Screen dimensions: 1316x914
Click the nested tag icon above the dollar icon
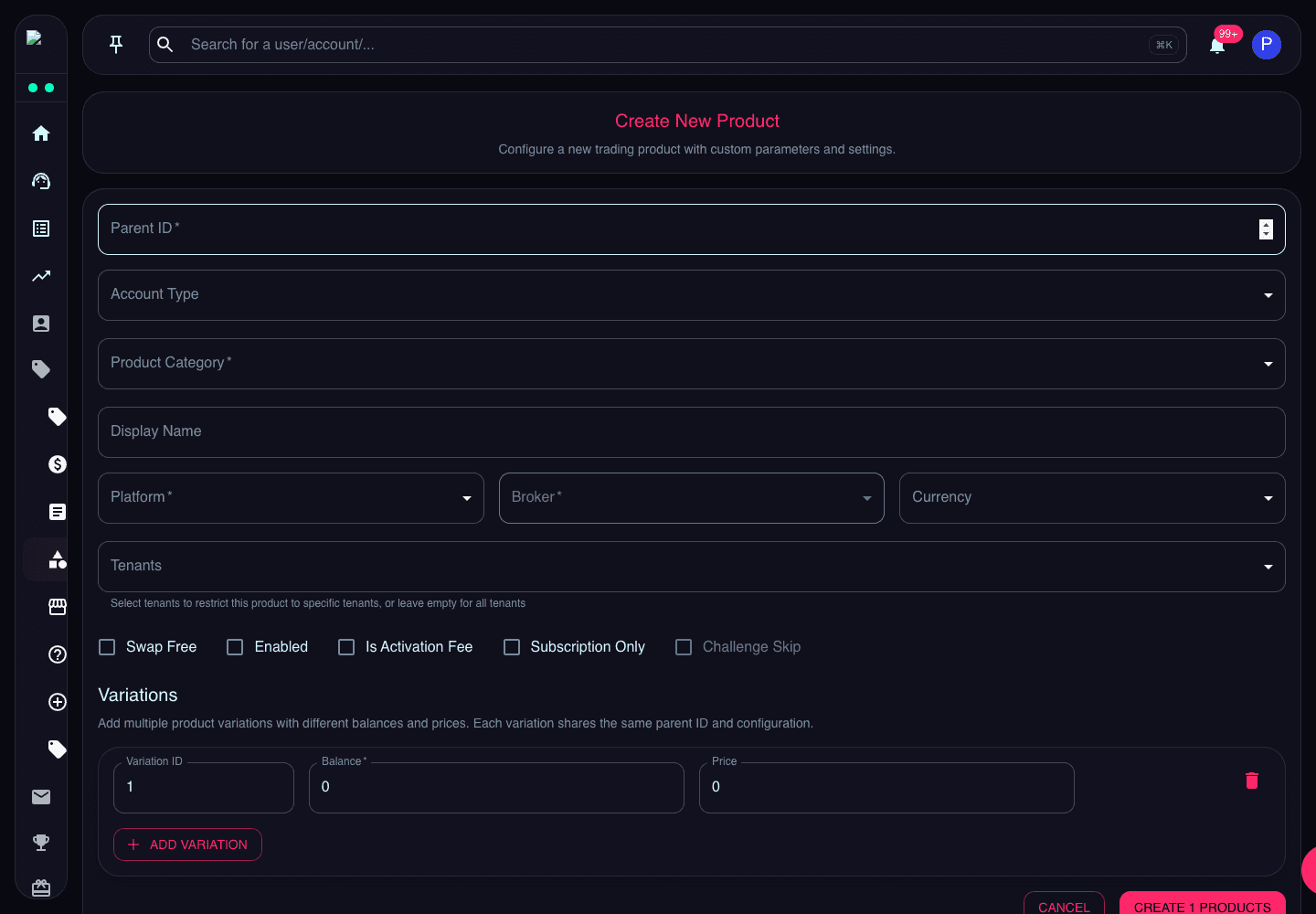pyautogui.click(x=58, y=417)
